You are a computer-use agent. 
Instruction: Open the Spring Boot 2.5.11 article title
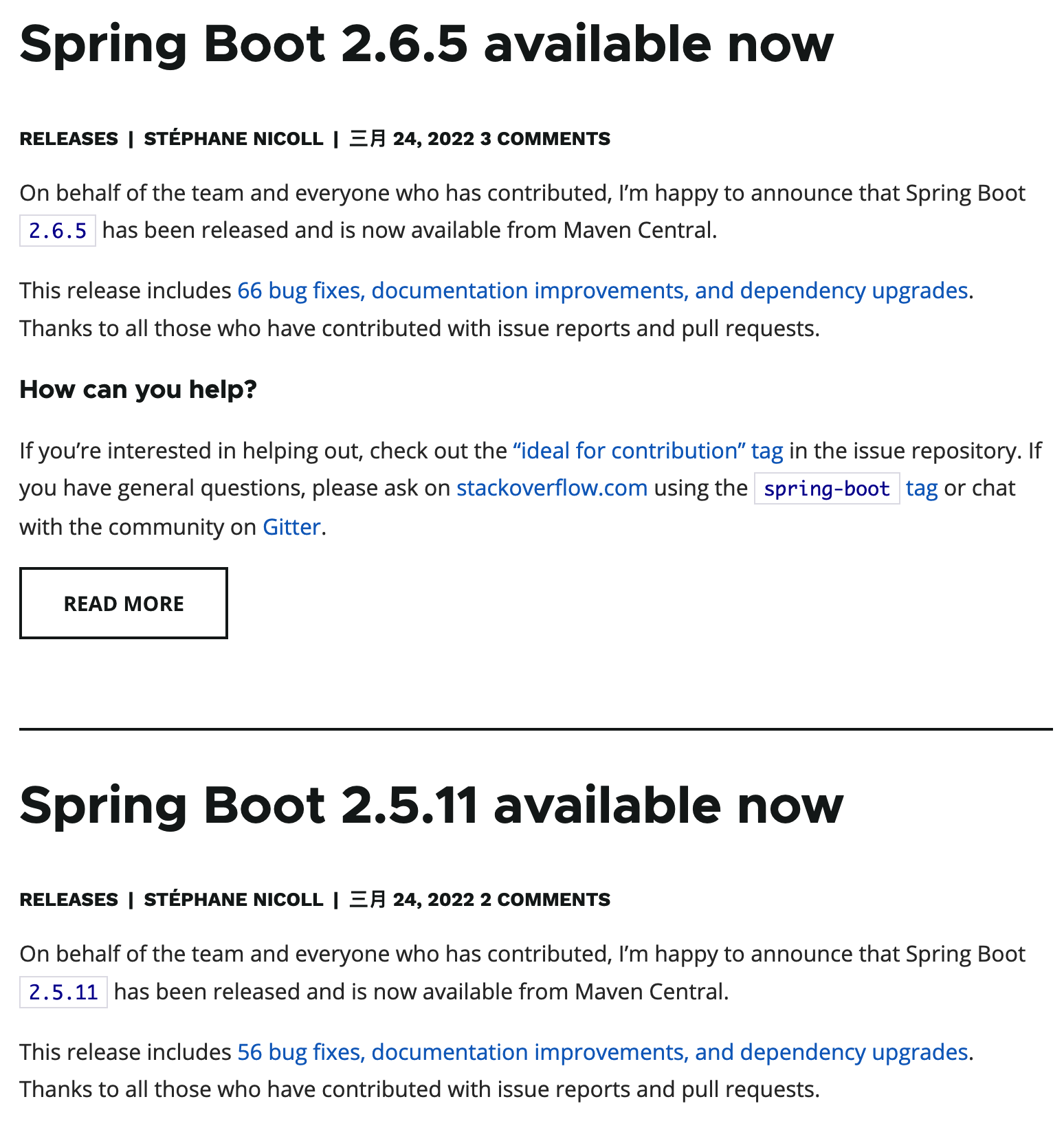pos(431,806)
